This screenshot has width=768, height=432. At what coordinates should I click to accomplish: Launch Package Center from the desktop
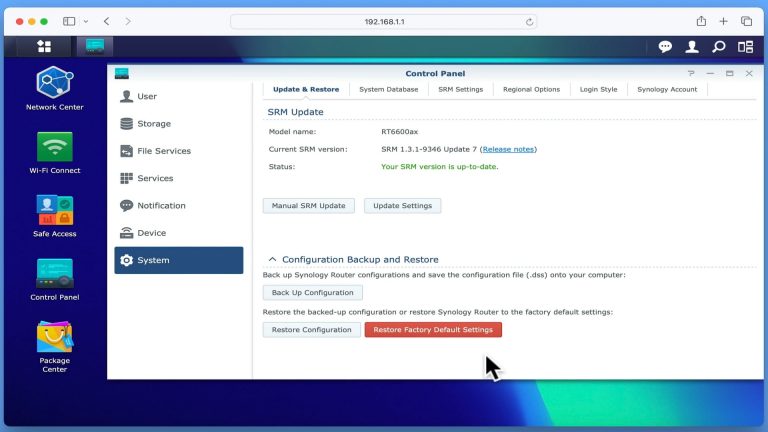[54, 347]
